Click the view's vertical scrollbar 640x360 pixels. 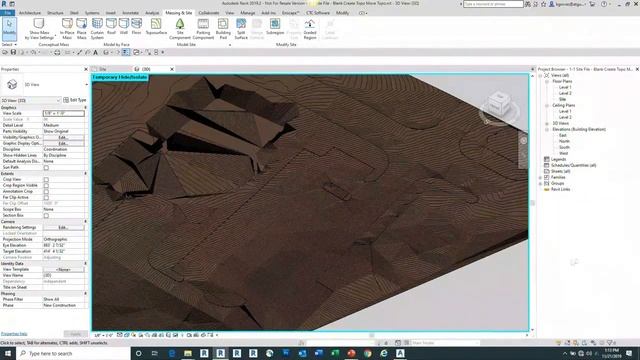click(x=532, y=202)
